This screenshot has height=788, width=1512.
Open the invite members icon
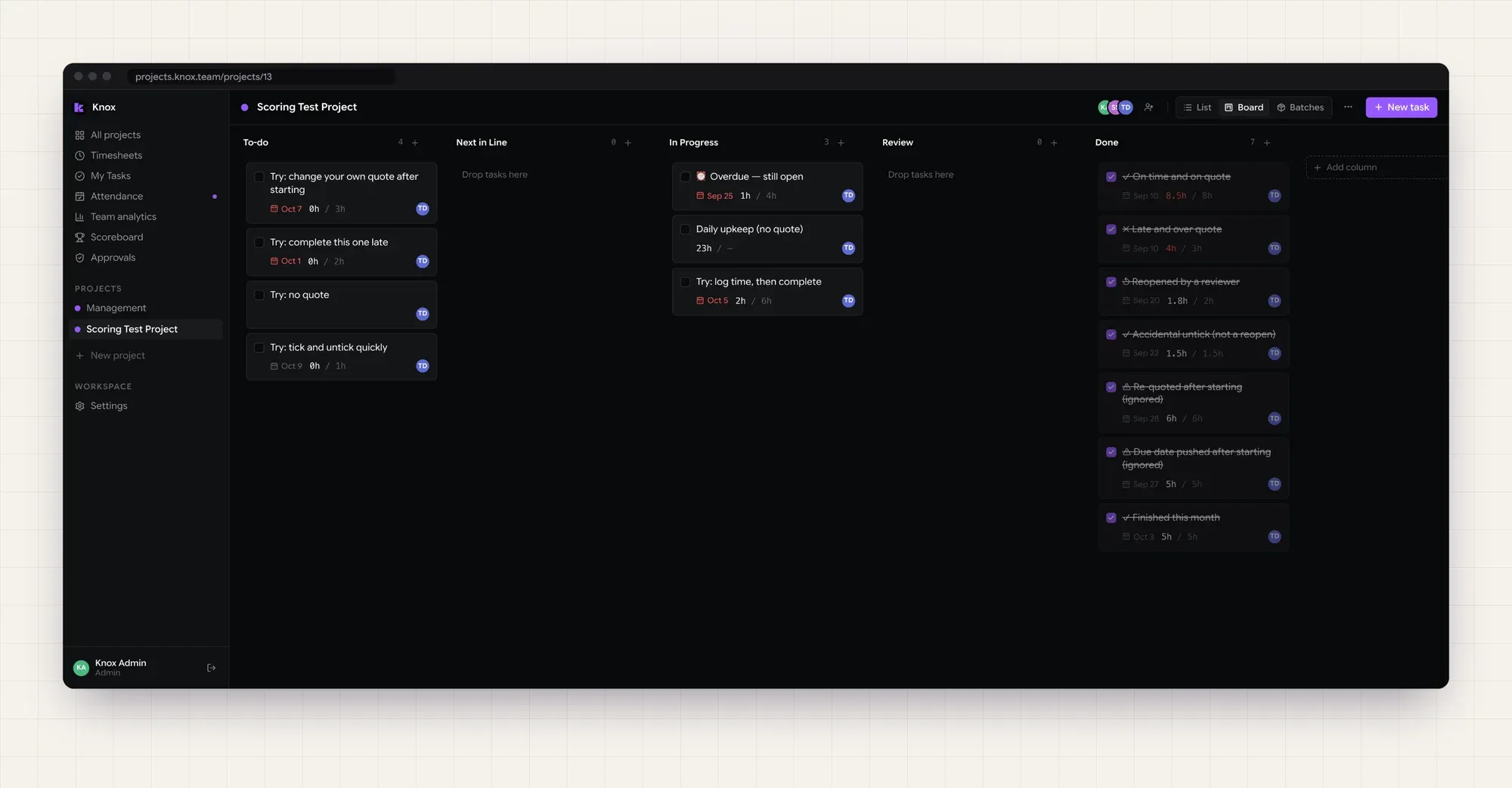click(x=1149, y=107)
